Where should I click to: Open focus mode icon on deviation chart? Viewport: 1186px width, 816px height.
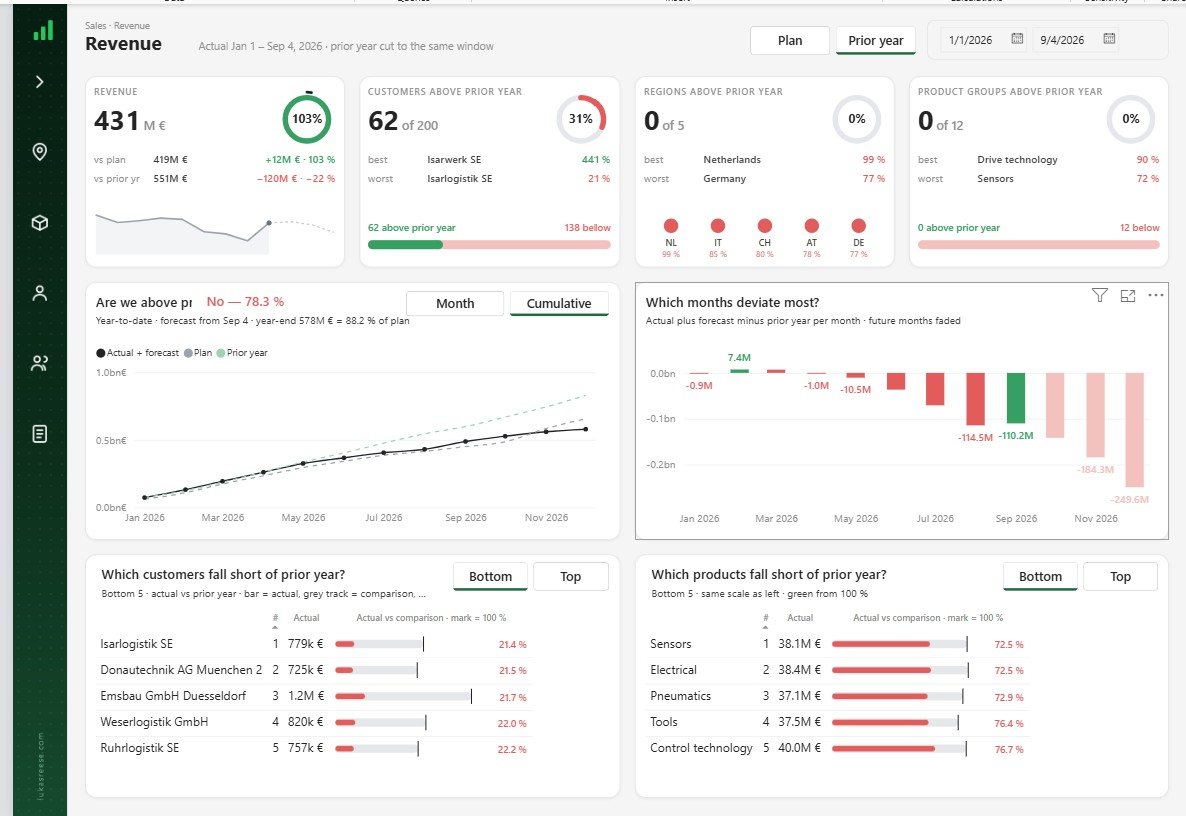1128,296
